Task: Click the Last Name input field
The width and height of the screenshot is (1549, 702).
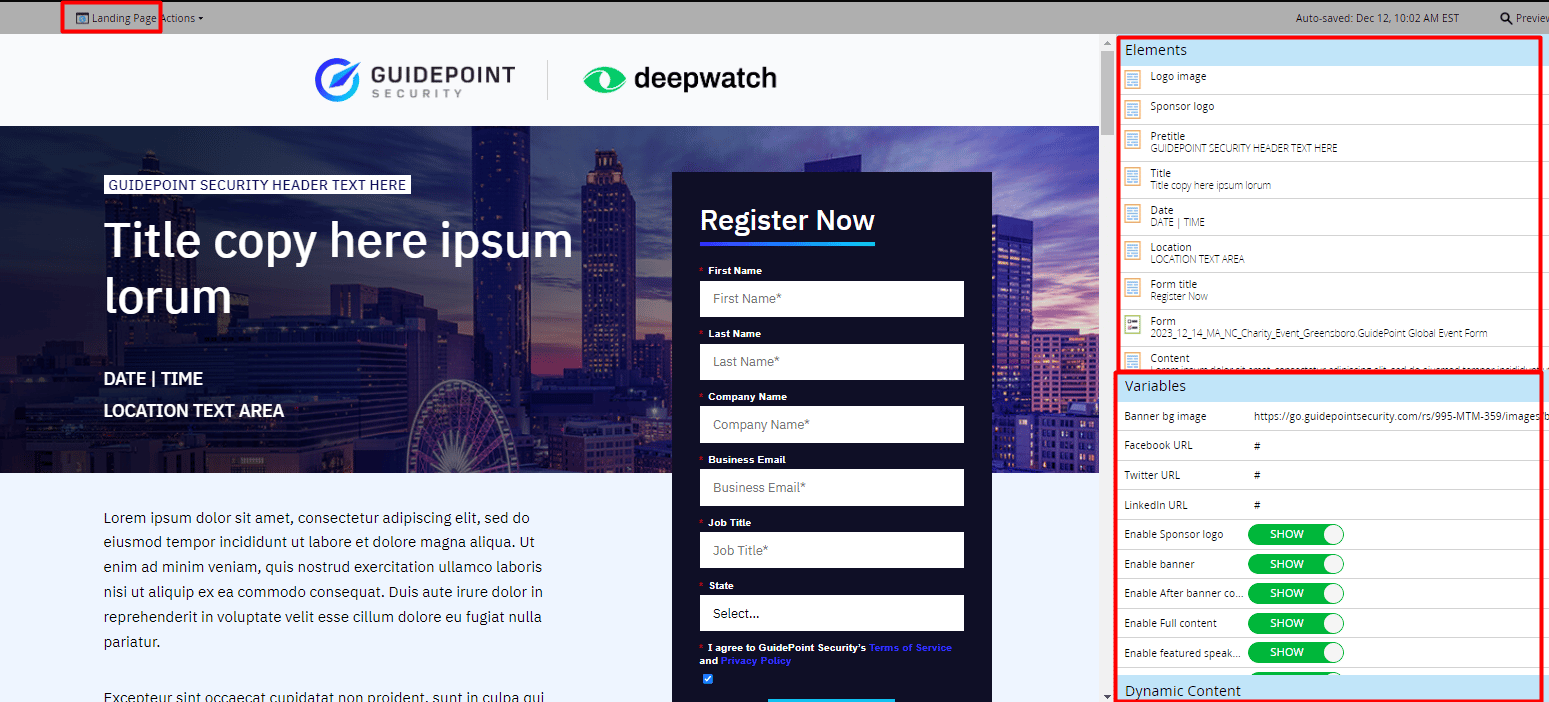Action: (831, 362)
